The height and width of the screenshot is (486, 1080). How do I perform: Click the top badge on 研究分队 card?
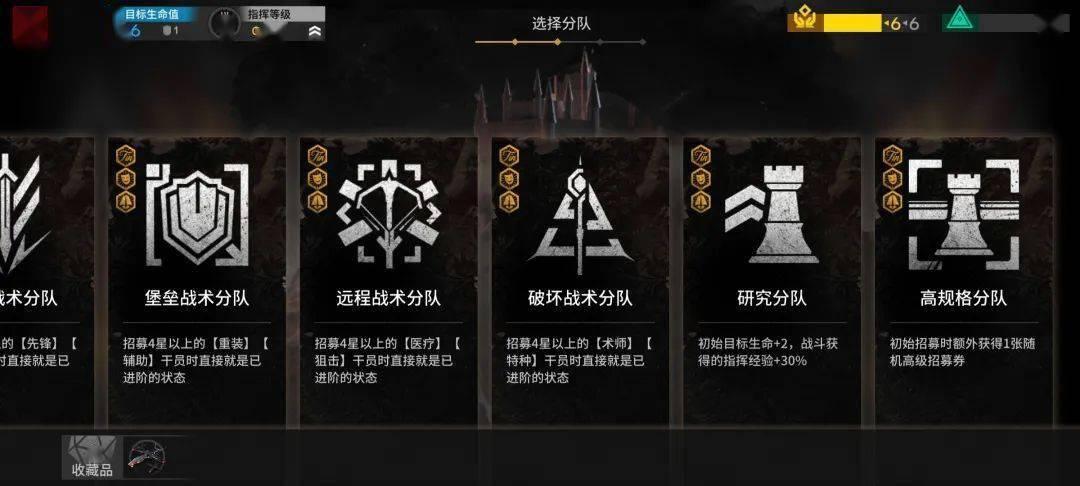coord(701,156)
